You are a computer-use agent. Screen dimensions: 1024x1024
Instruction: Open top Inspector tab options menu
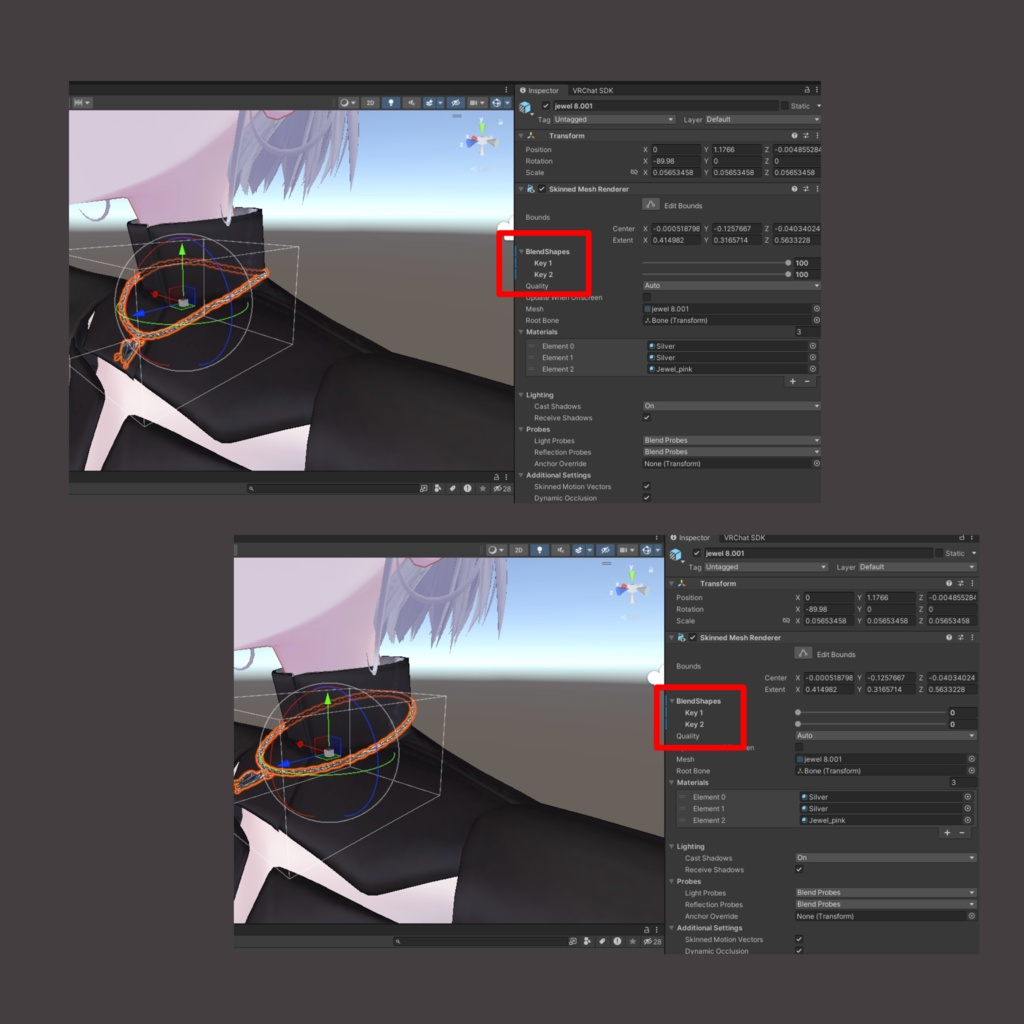tap(817, 89)
